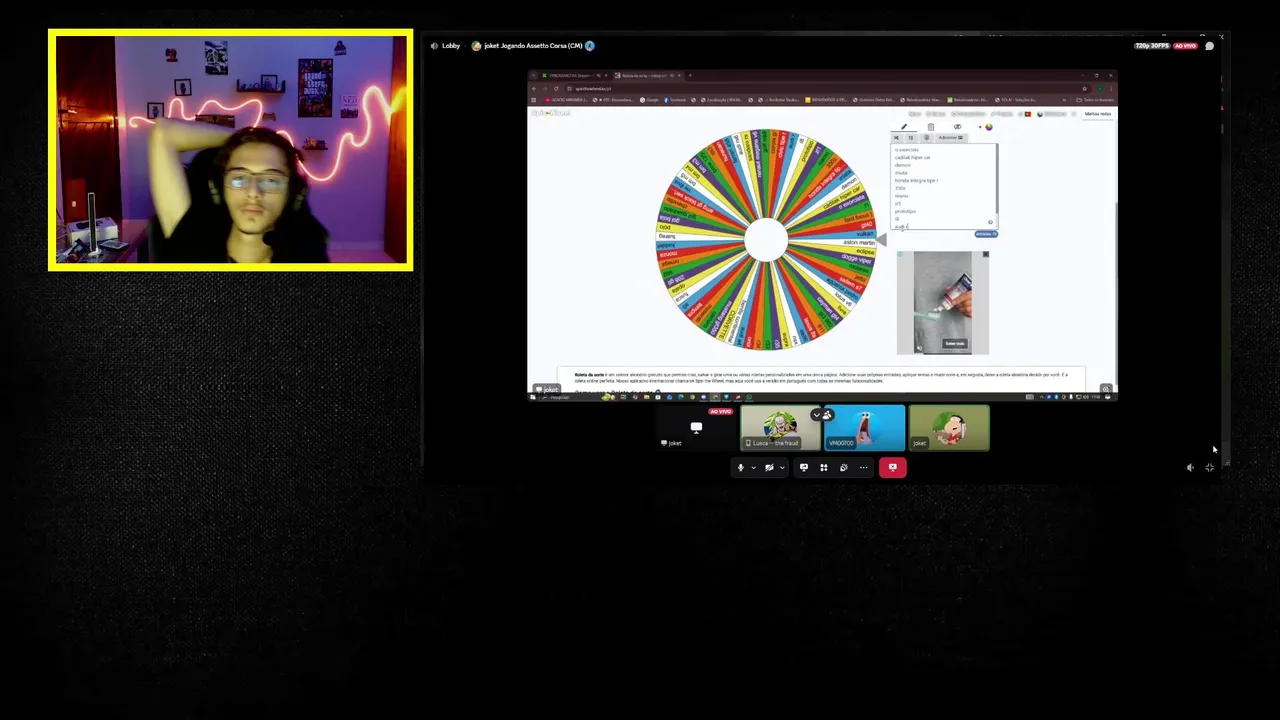This screenshot has height=720, width=1280.
Task: Select the clipboard results tab
Action: coord(931,127)
